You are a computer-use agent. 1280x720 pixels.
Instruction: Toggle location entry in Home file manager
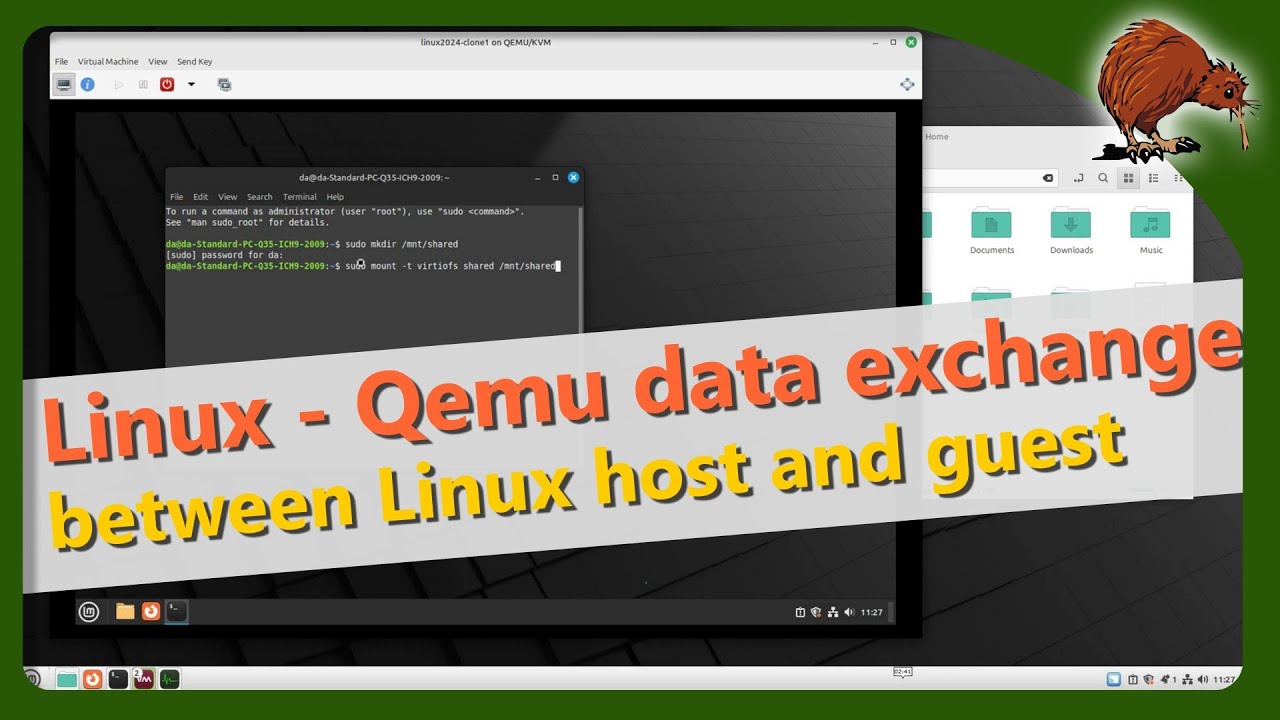(x=1079, y=178)
